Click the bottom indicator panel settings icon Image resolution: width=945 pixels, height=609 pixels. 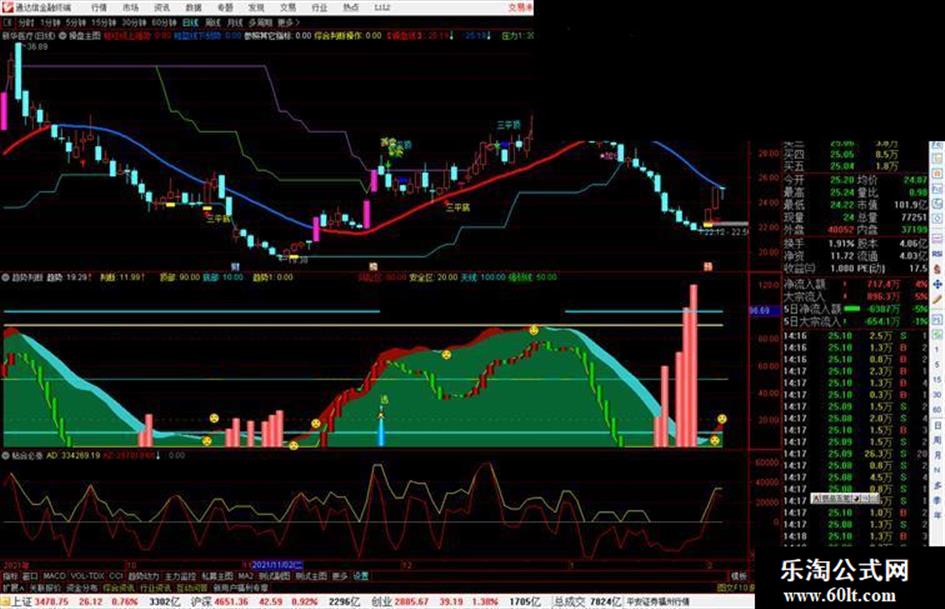coord(6,456)
